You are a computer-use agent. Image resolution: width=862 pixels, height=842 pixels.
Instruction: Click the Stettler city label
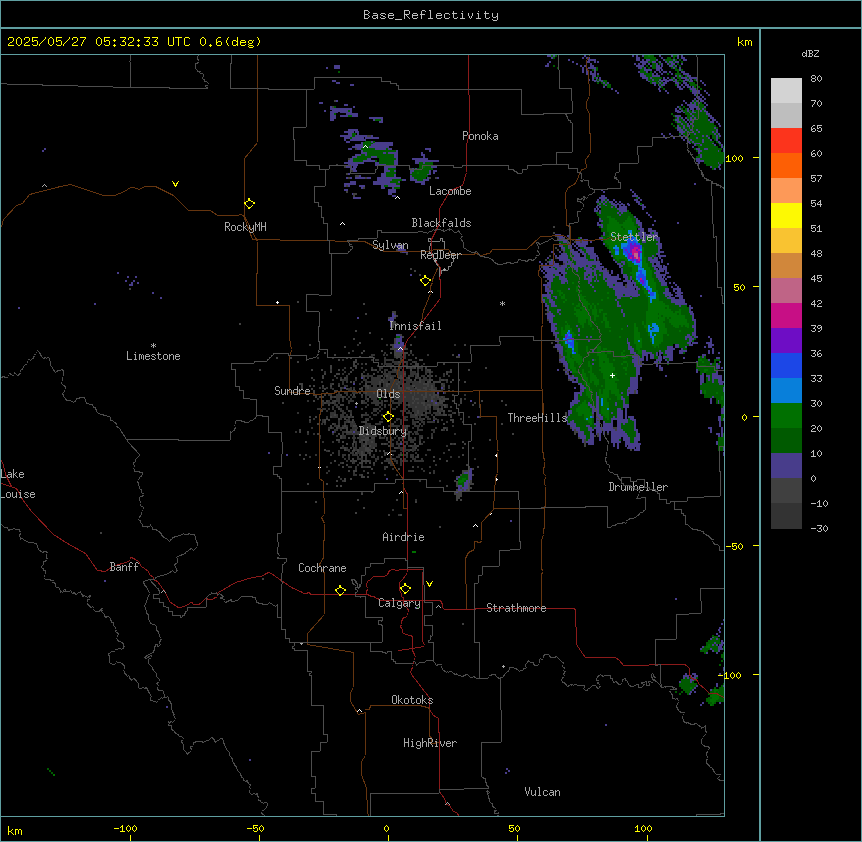634,237
